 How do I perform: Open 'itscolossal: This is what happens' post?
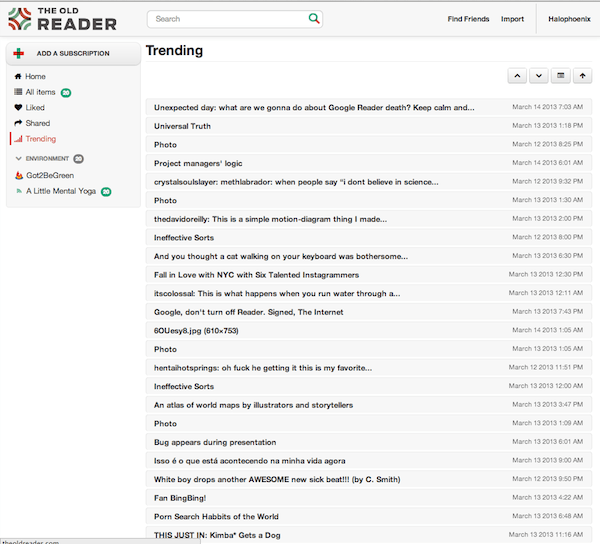368,293
